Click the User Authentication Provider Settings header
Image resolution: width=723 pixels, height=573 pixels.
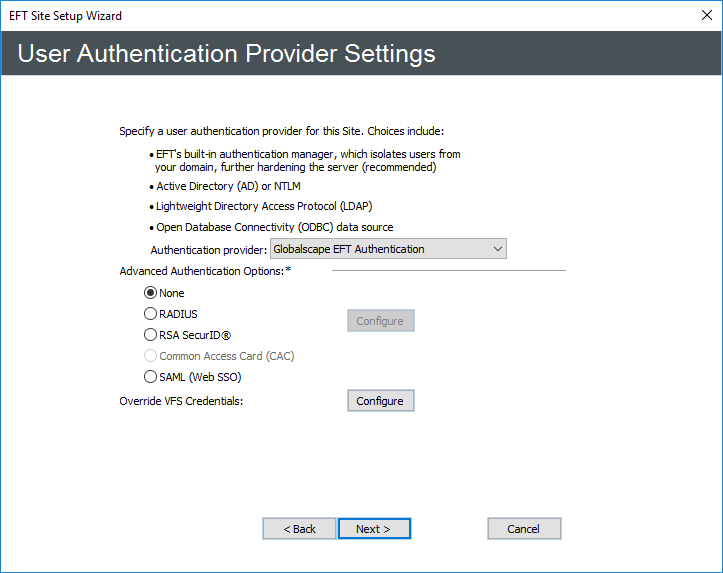[x=227, y=54]
